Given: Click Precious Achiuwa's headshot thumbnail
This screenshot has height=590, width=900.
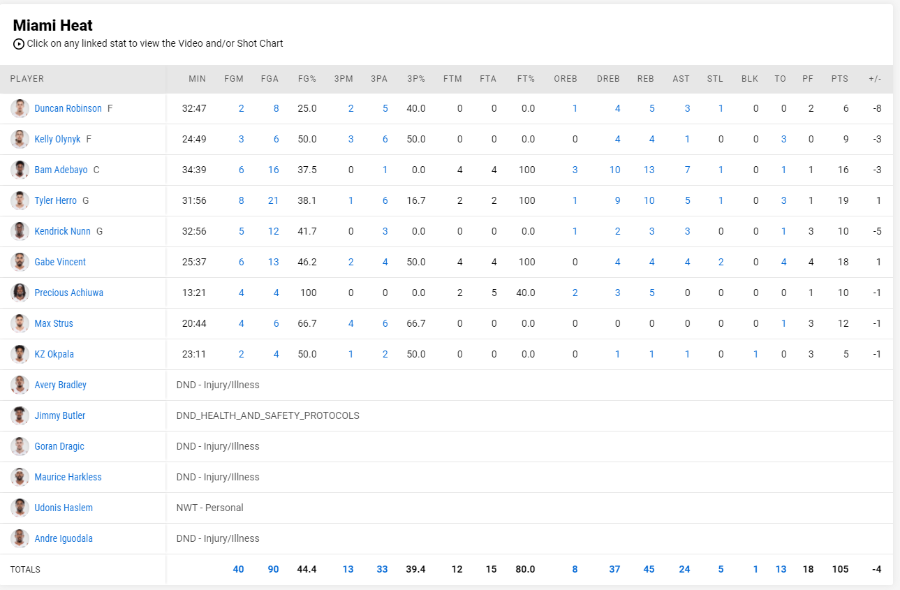Looking at the screenshot, I should [x=20, y=293].
